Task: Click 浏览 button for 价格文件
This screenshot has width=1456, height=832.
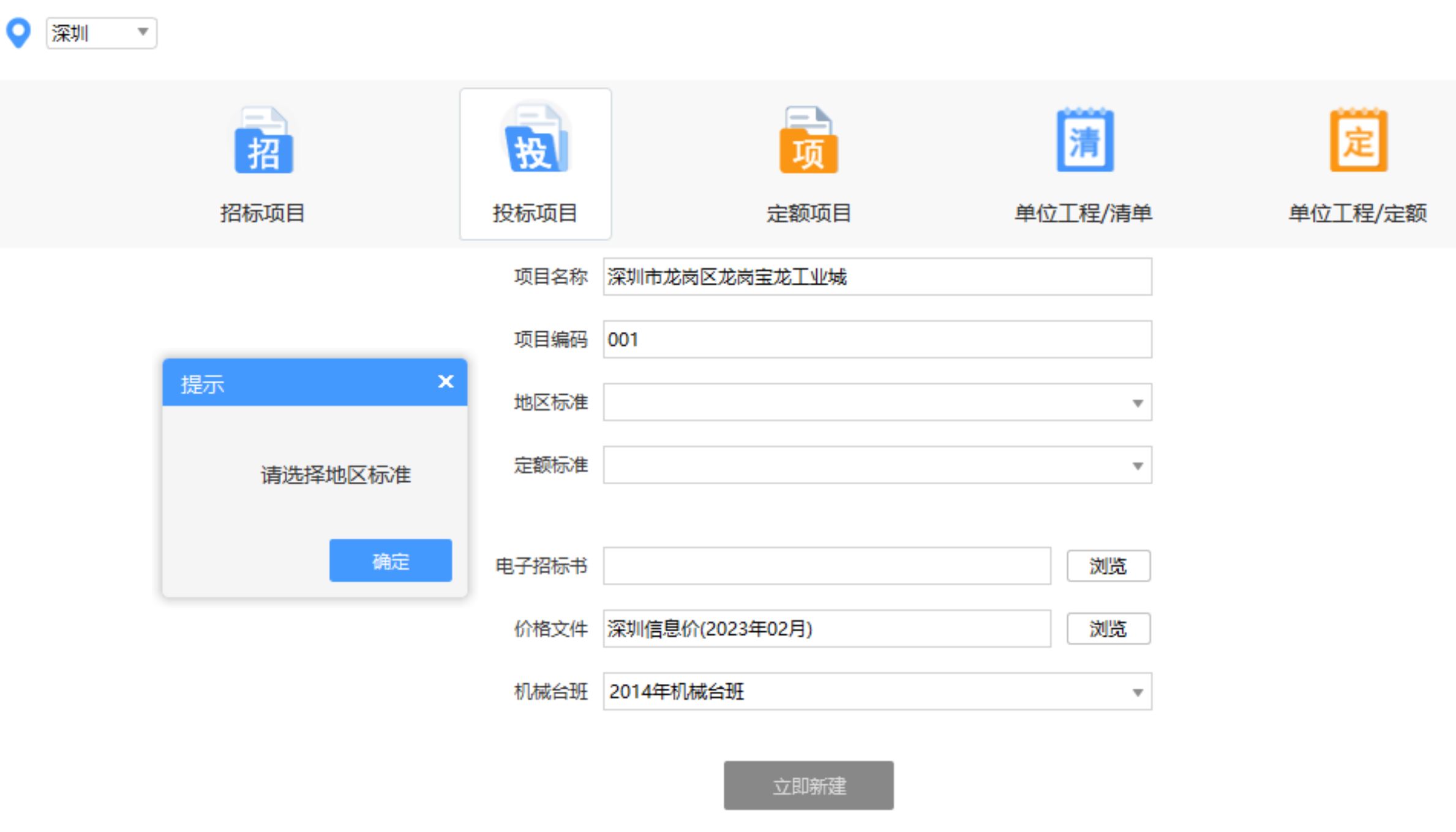Action: pyautogui.click(x=1108, y=629)
